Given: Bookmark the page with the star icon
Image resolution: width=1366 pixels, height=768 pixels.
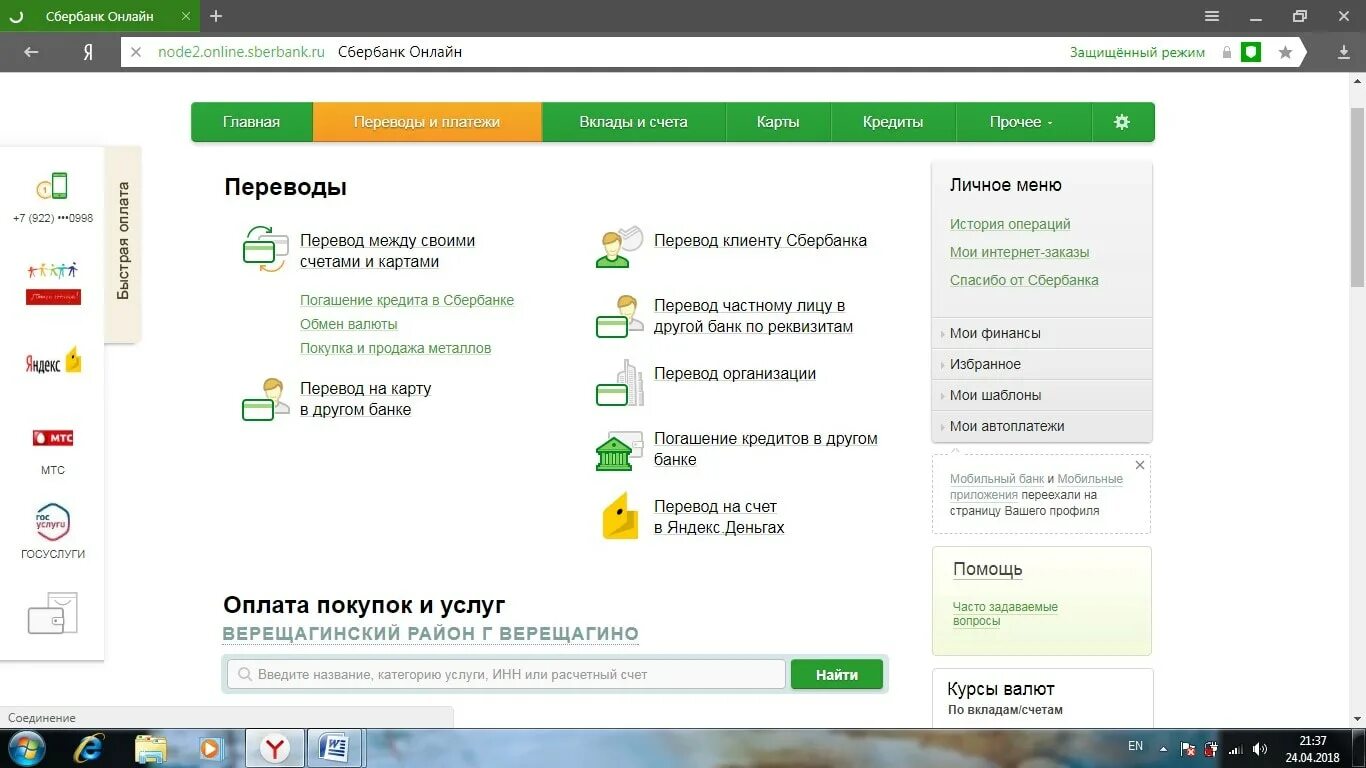Looking at the screenshot, I should (x=1285, y=52).
